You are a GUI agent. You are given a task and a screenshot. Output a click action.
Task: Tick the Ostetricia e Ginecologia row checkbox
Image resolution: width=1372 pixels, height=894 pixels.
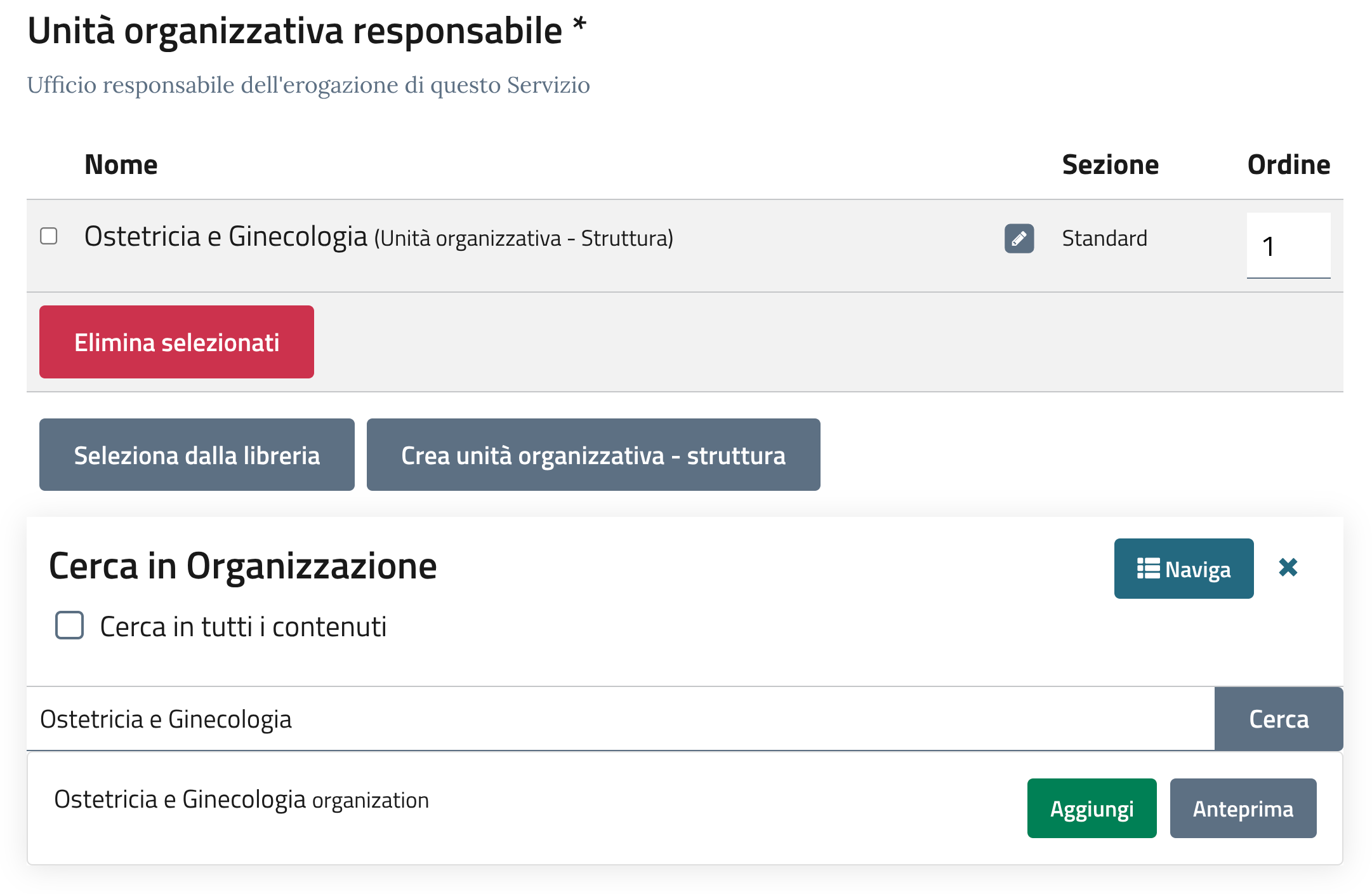pos(49,236)
